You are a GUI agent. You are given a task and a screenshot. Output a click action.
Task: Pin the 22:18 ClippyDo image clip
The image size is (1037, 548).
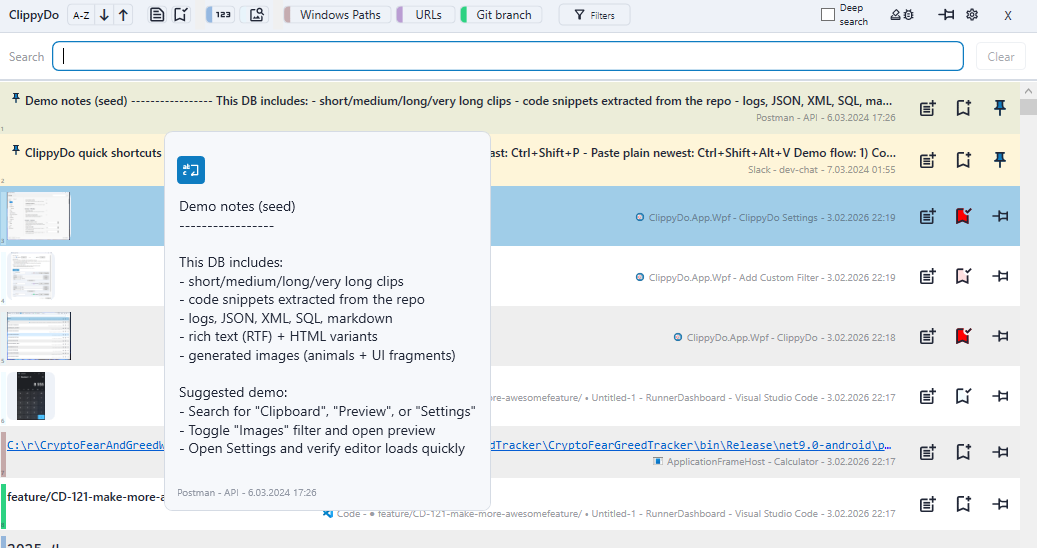pyautogui.click(x=1001, y=336)
